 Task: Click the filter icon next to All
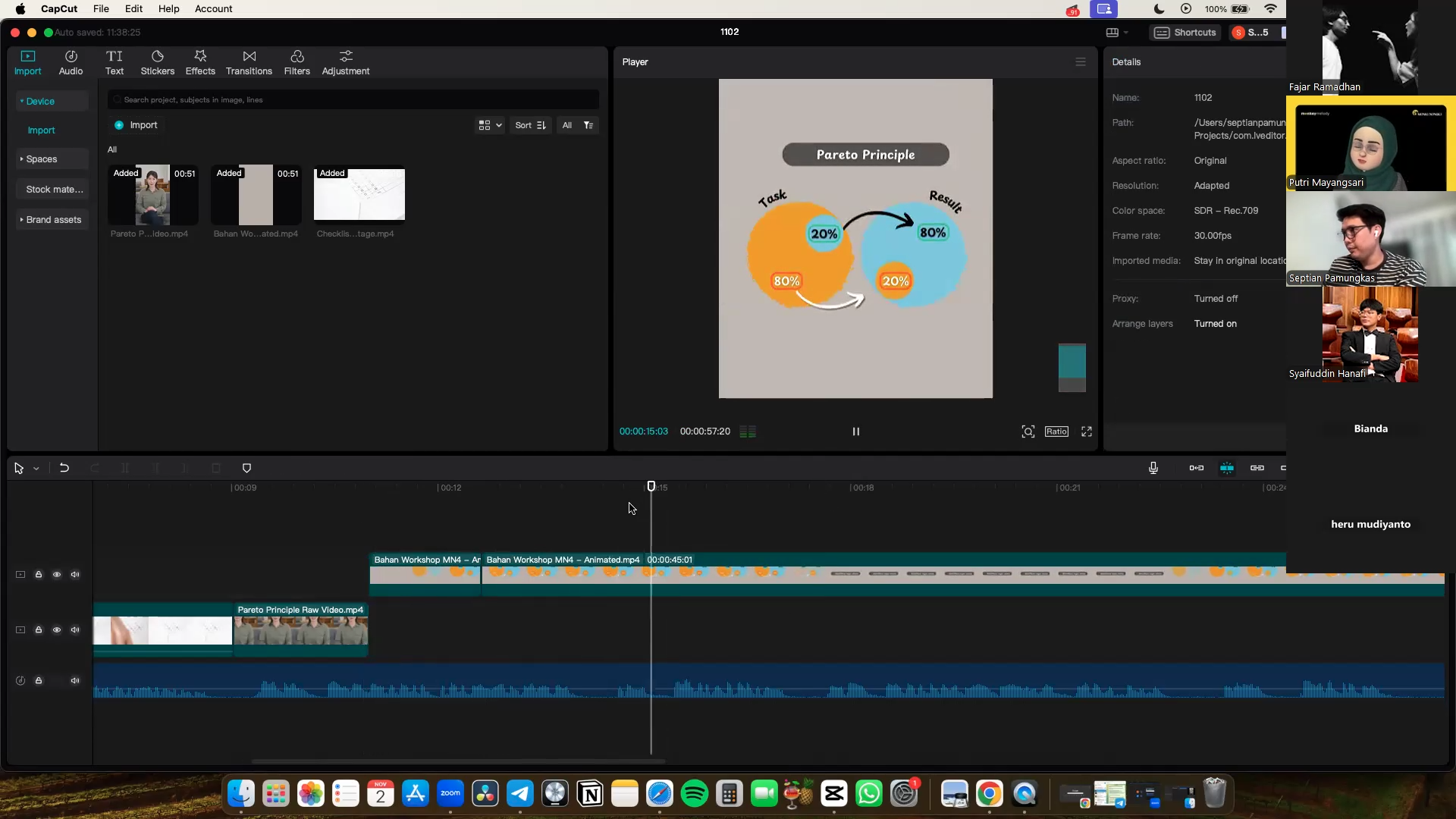click(588, 125)
